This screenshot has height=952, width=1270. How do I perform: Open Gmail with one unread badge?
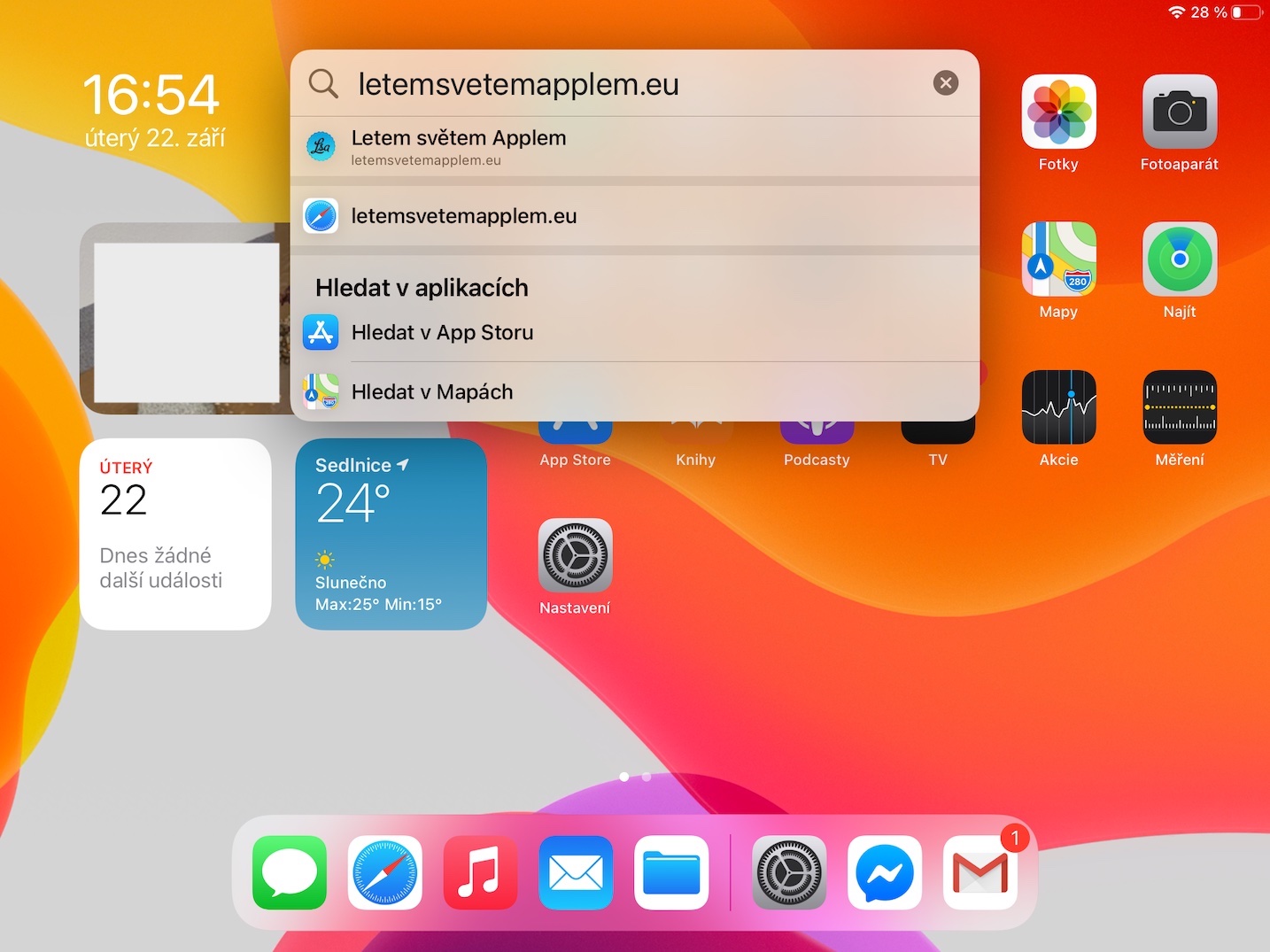point(980,872)
